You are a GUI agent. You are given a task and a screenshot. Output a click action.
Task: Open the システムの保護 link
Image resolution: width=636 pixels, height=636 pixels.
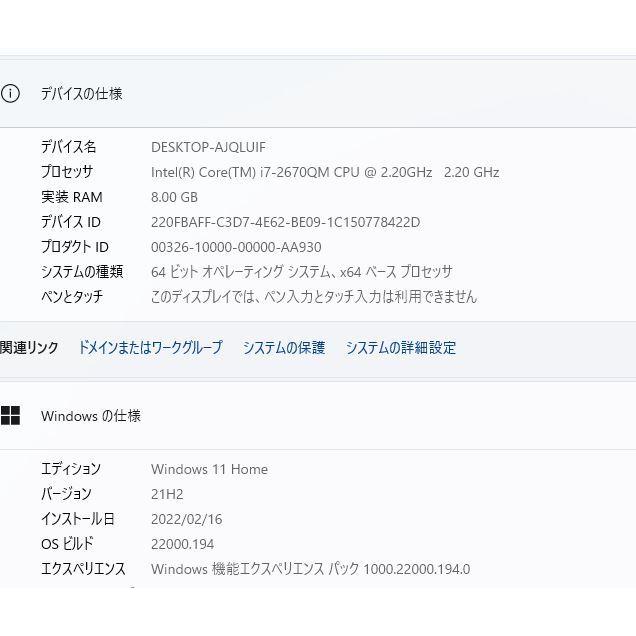(x=284, y=348)
